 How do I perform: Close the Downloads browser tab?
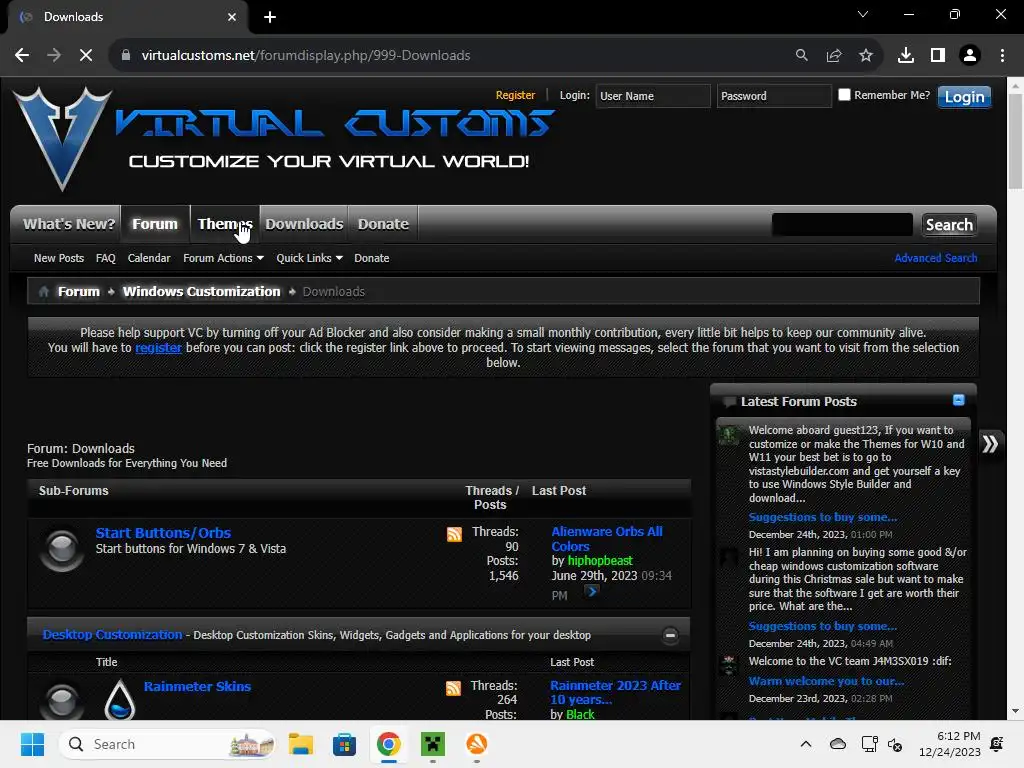[x=232, y=17]
